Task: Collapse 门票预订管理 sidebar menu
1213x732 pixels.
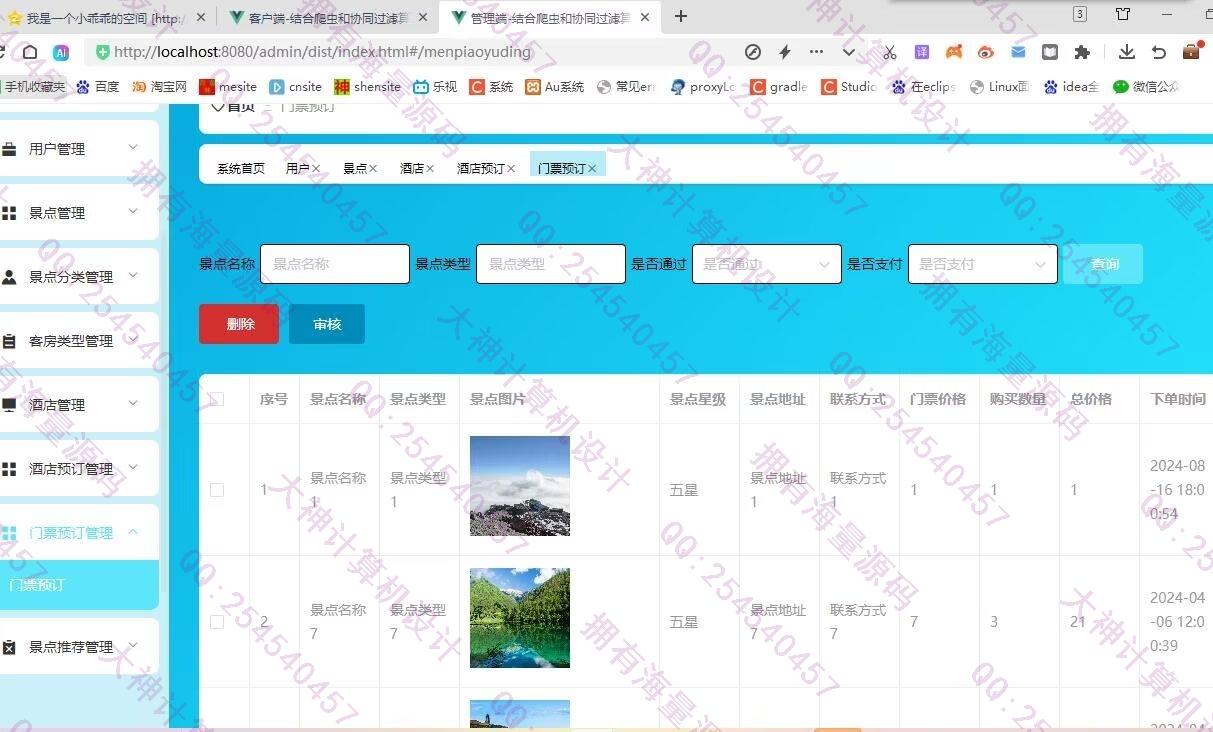Action: [78, 532]
